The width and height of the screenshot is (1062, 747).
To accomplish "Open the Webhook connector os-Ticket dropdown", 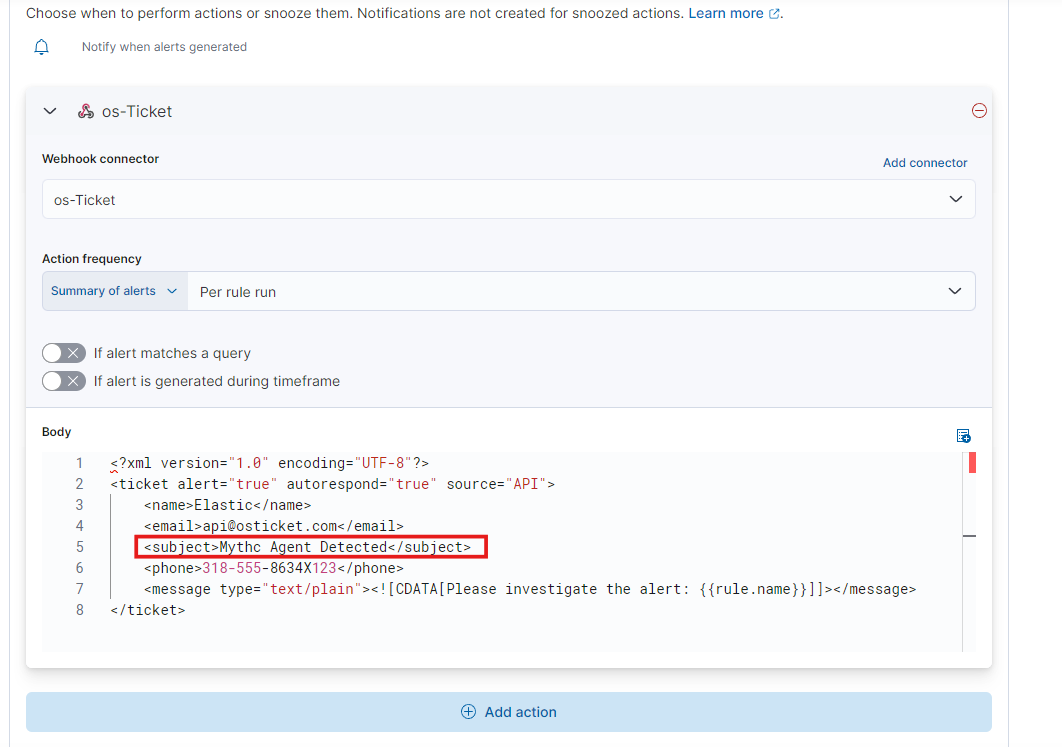I will tap(509, 199).
